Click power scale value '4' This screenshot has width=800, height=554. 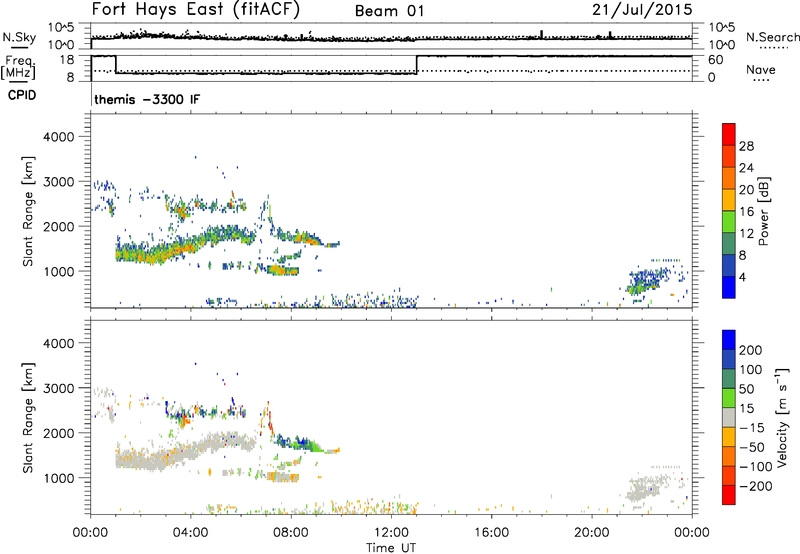tap(742, 277)
